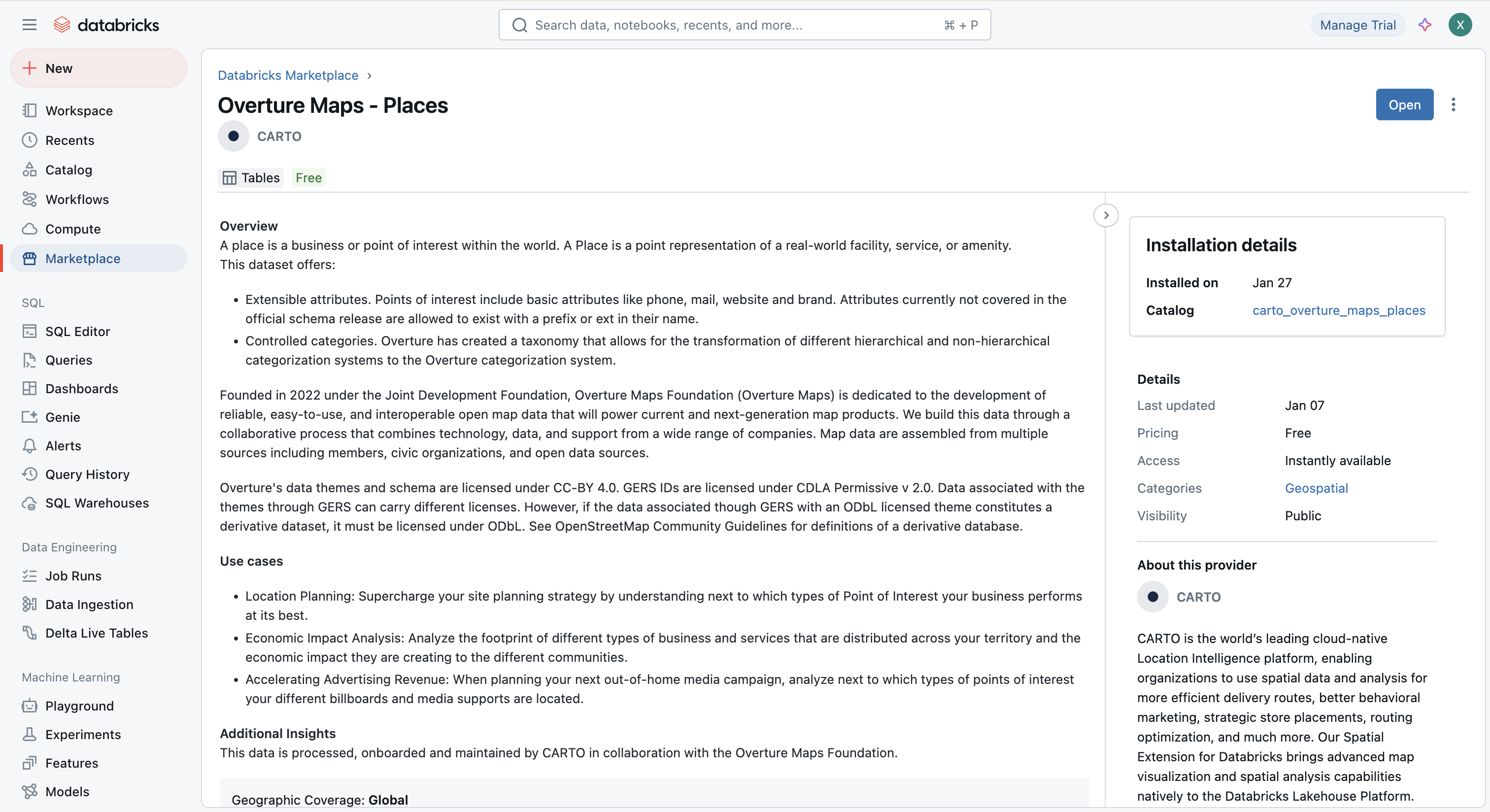Viewport: 1490px width, 812px height.
Task: Open the Workspace menu item
Action: click(x=99, y=110)
